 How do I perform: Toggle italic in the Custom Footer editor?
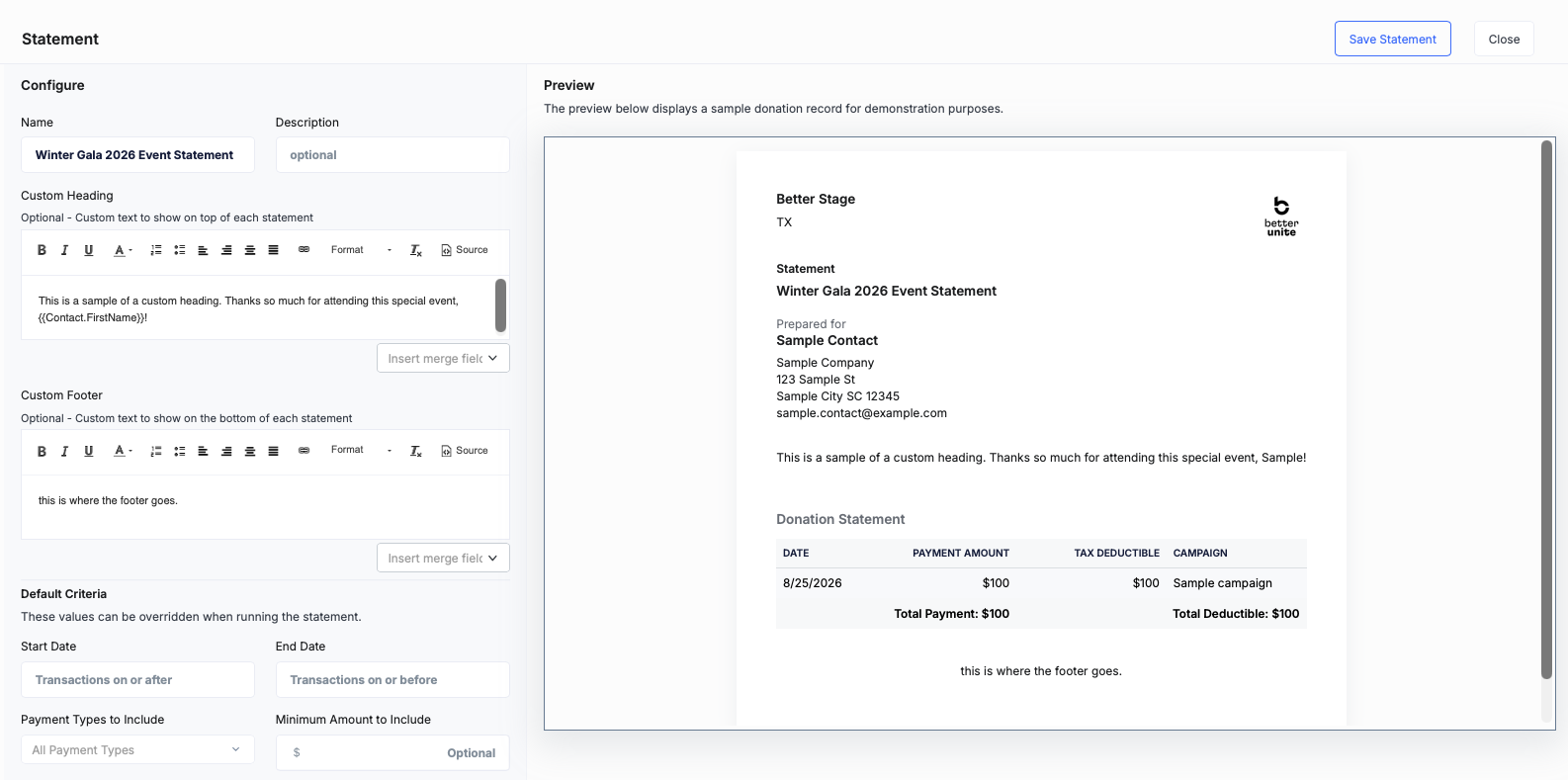[x=65, y=451]
